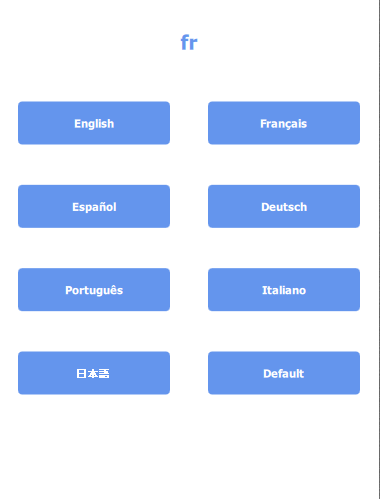This screenshot has width=380, height=499.
Task: Activate the Portuguese language button
Action: pos(94,290)
